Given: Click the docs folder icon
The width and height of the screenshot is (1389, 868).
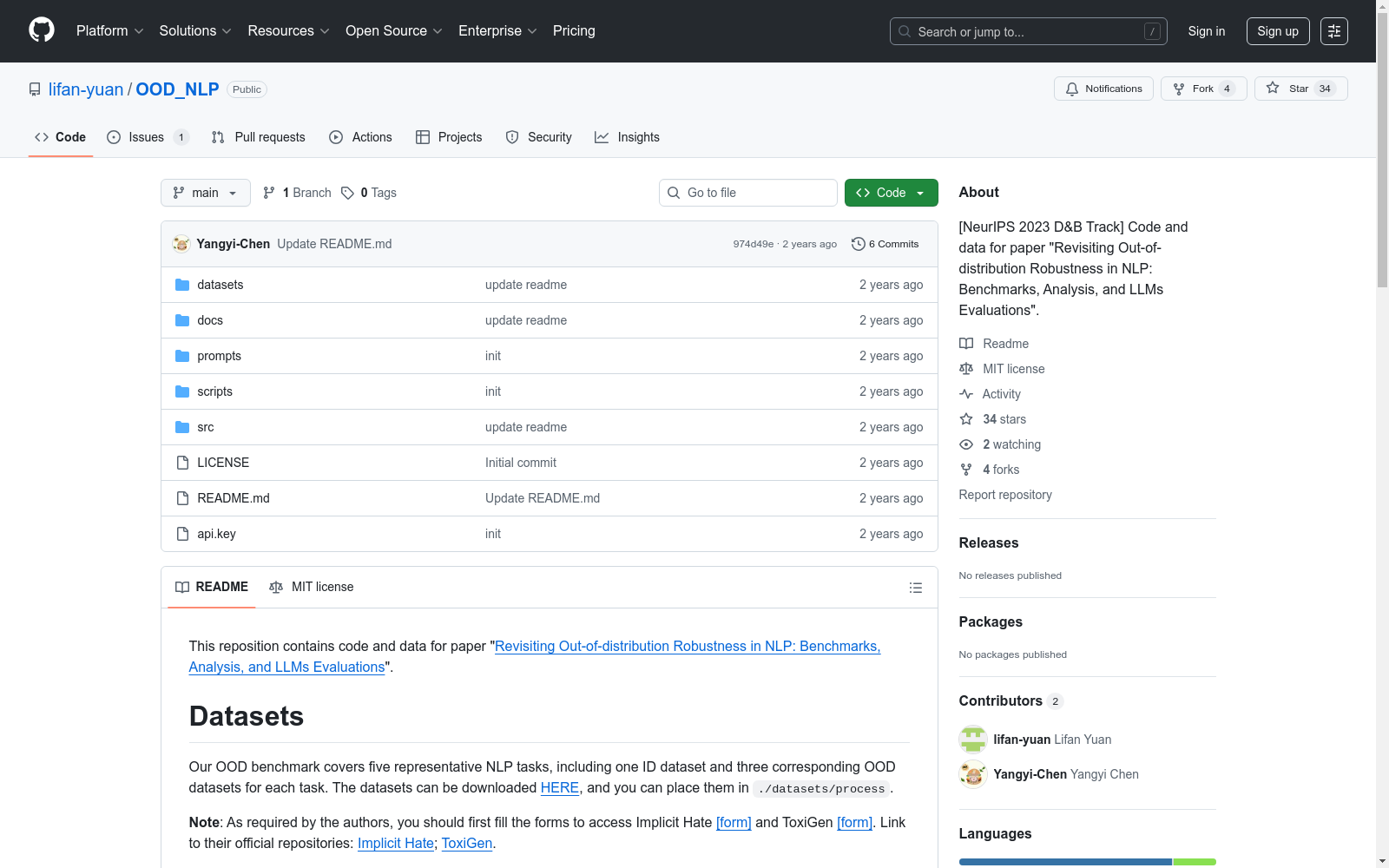Looking at the screenshot, I should click(182, 320).
